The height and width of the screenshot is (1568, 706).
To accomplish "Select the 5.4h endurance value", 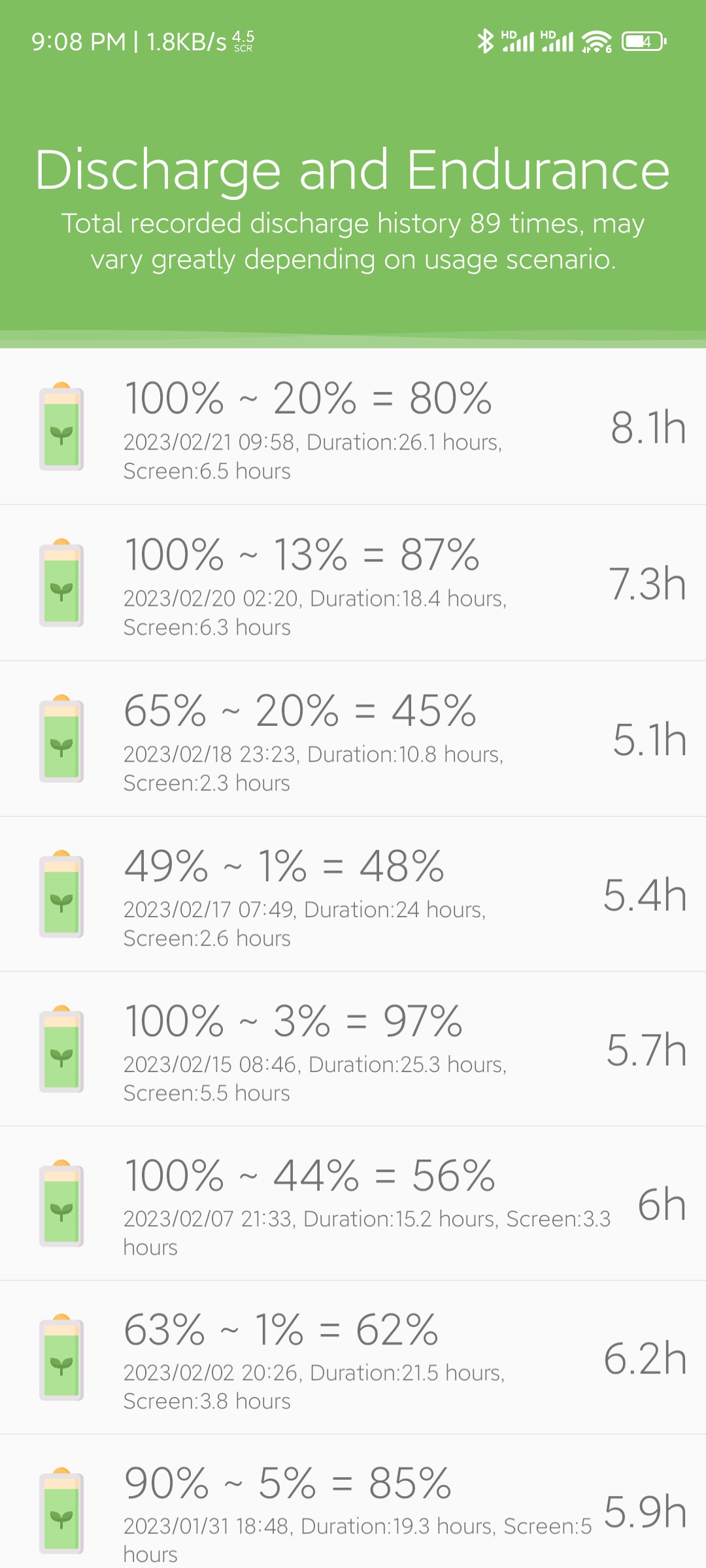I will pyautogui.click(x=645, y=894).
